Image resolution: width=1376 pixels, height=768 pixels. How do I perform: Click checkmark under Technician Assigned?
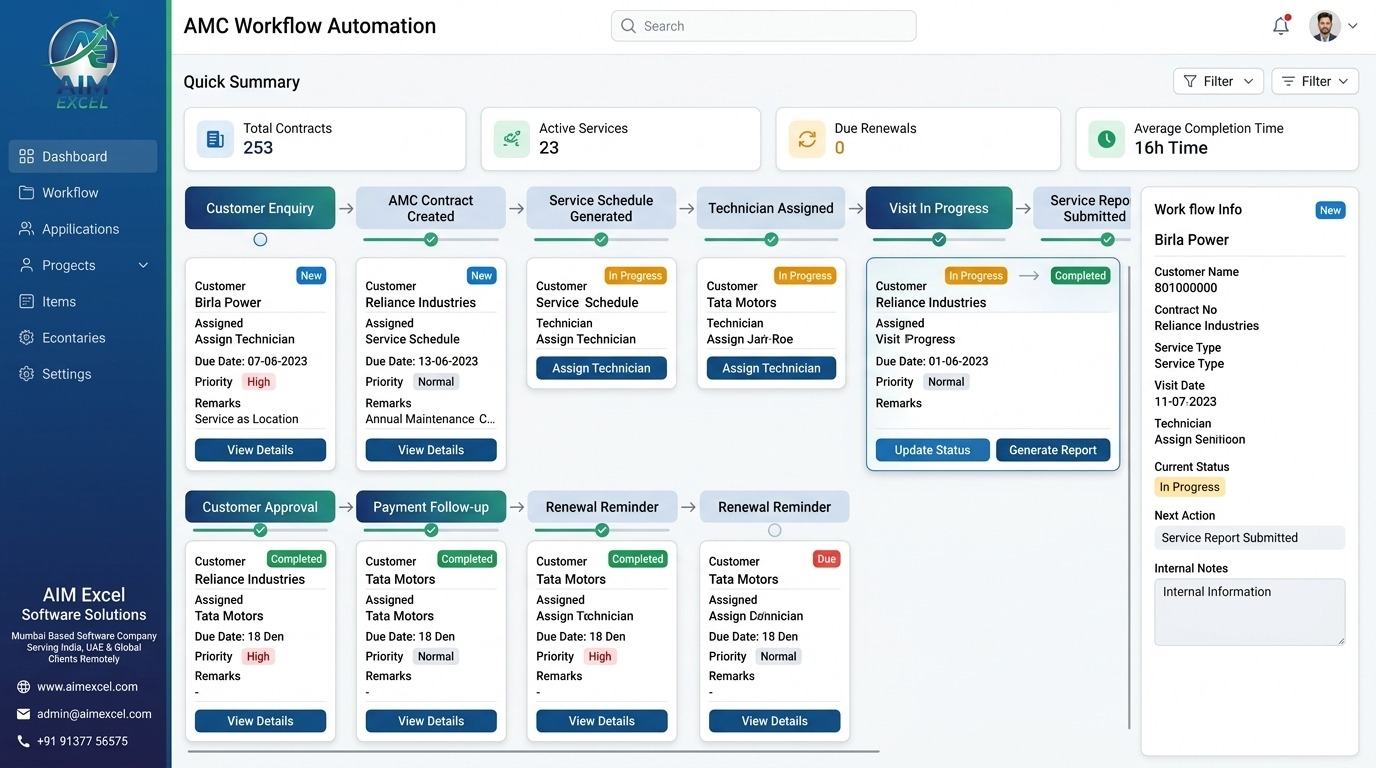point(771,240)
